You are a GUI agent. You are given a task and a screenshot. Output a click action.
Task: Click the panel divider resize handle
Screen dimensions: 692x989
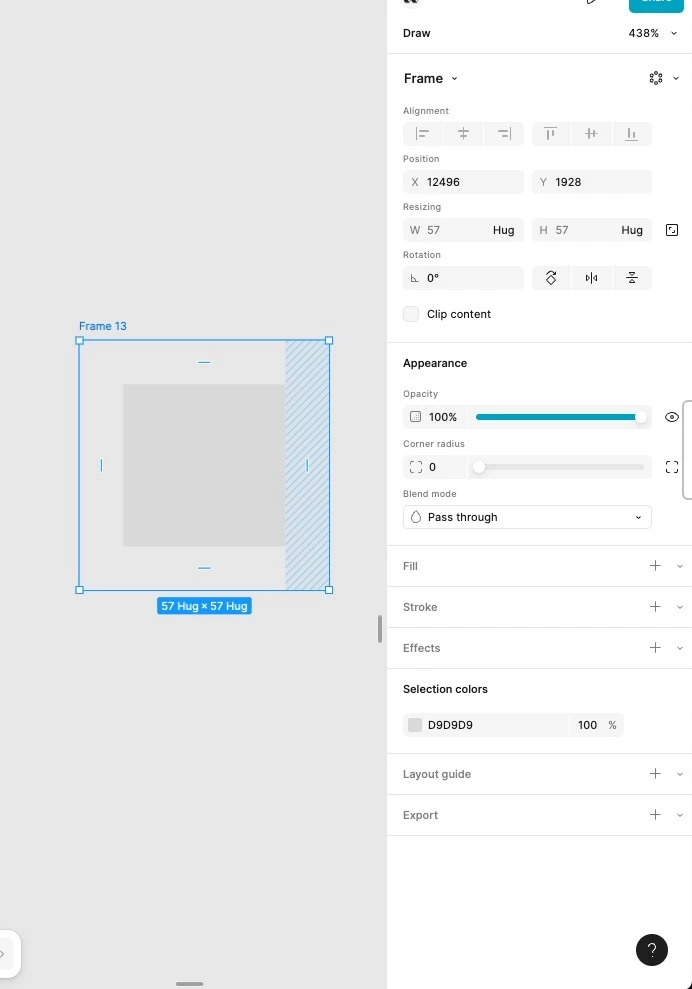(380, 629)
